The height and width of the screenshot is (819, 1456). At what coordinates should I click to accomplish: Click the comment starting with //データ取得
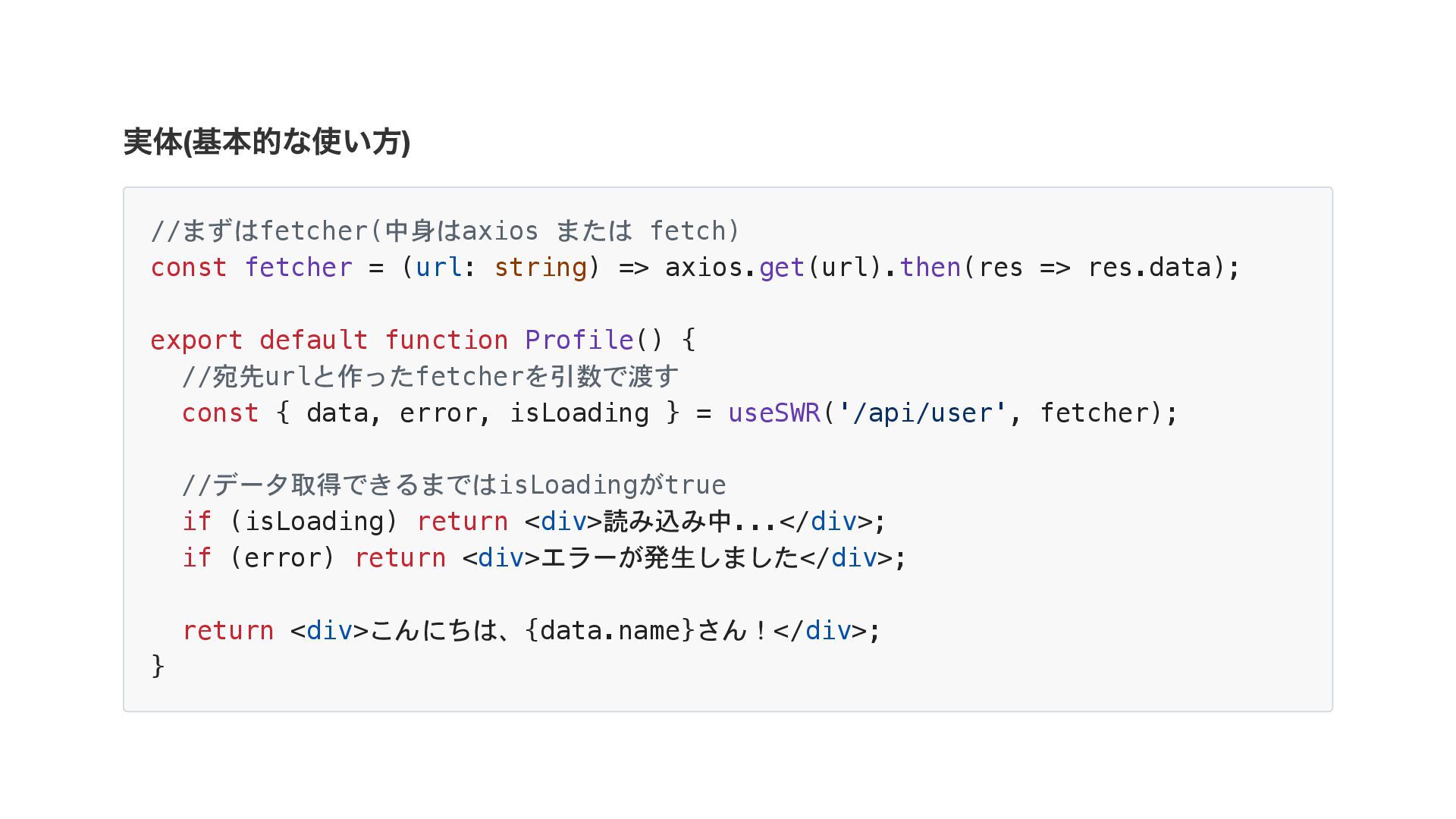[453, 485]
